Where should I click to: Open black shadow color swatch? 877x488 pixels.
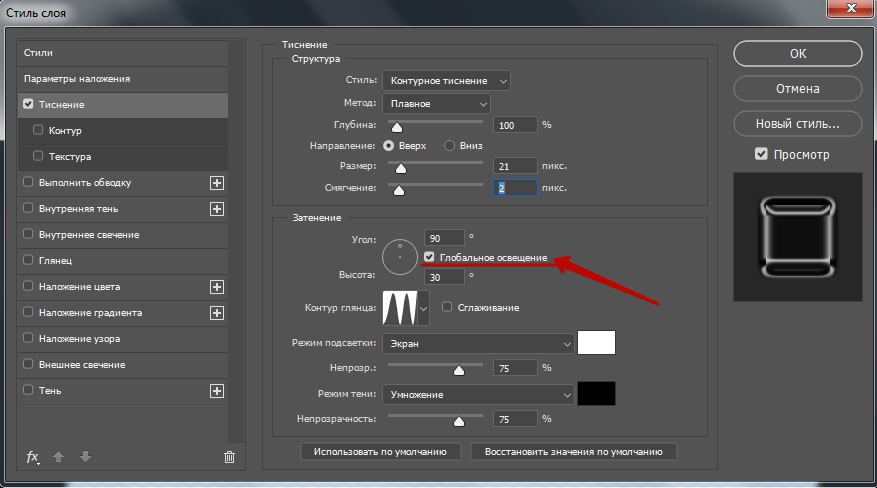(596, 394)
